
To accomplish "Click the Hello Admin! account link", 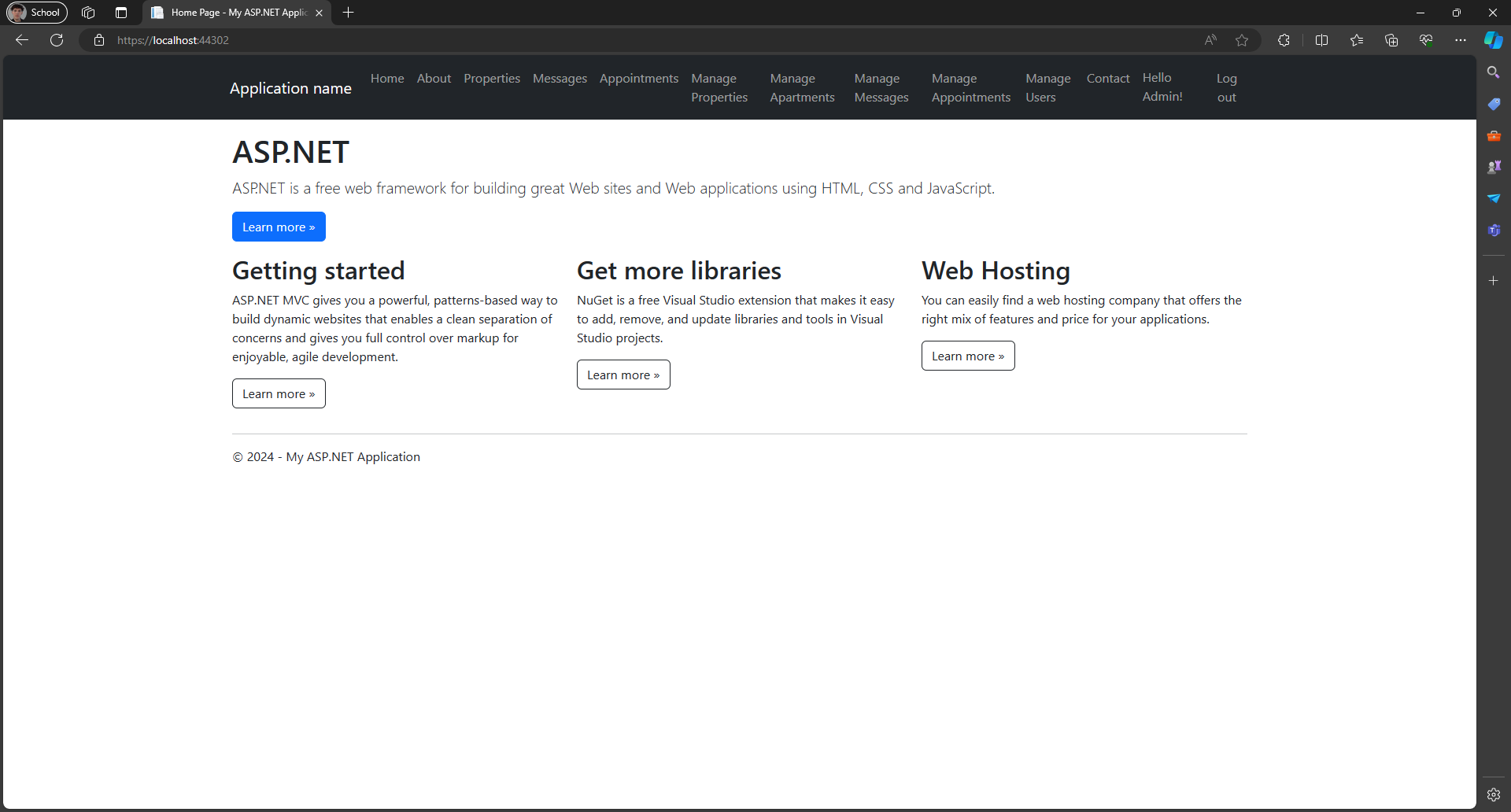I will click(1162, 87).
